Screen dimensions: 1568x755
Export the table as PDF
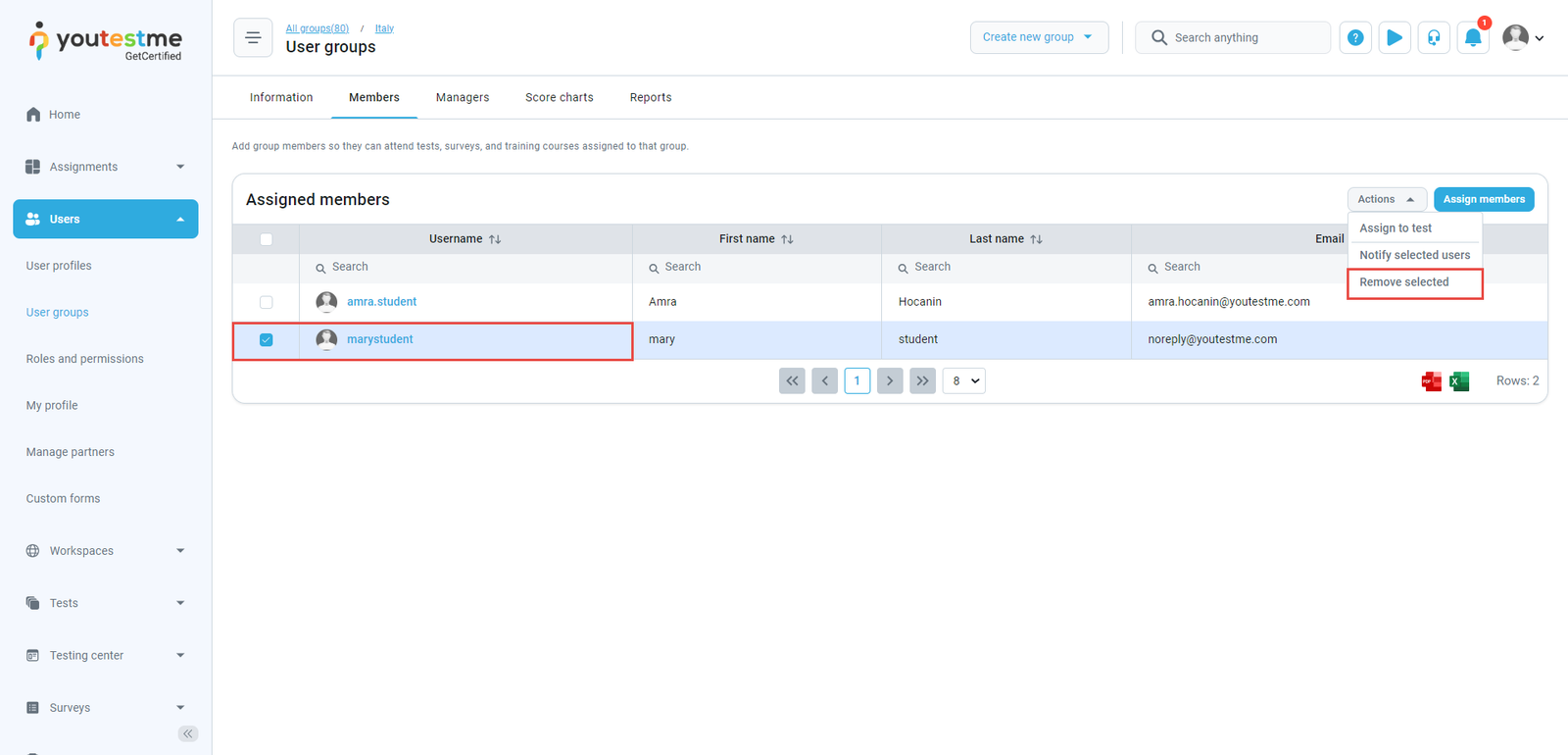click(1431, 381)
